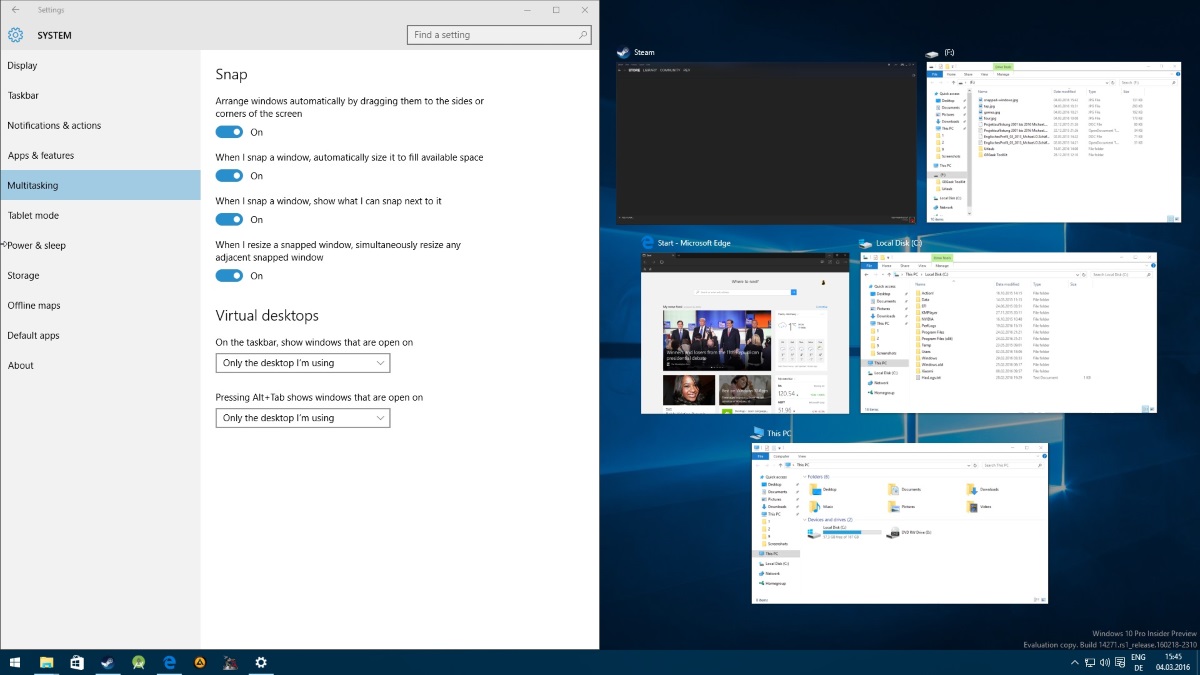Viewport: 1200px width, 675px height.
Task: Open Steam from the taskbar
Action: [x=107, y=662]
